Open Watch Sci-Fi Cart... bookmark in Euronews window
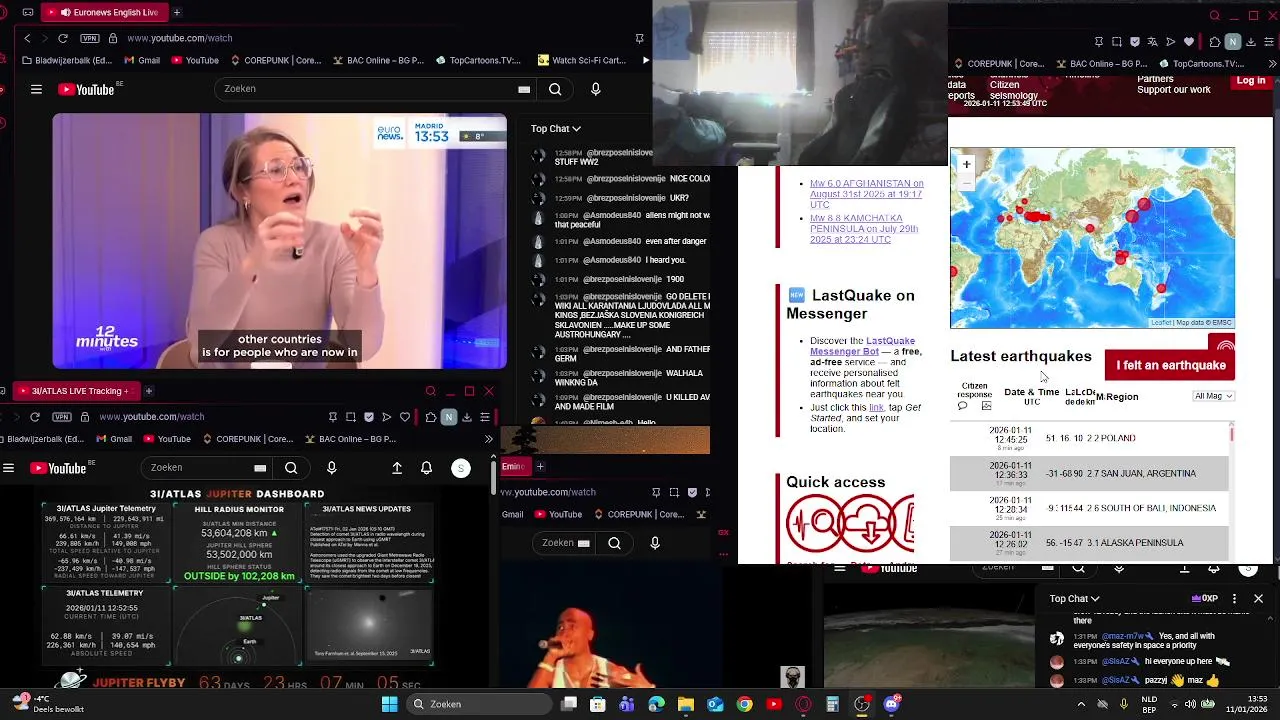The height and width of the screenshot is (720, 1280). coord(581,61)
